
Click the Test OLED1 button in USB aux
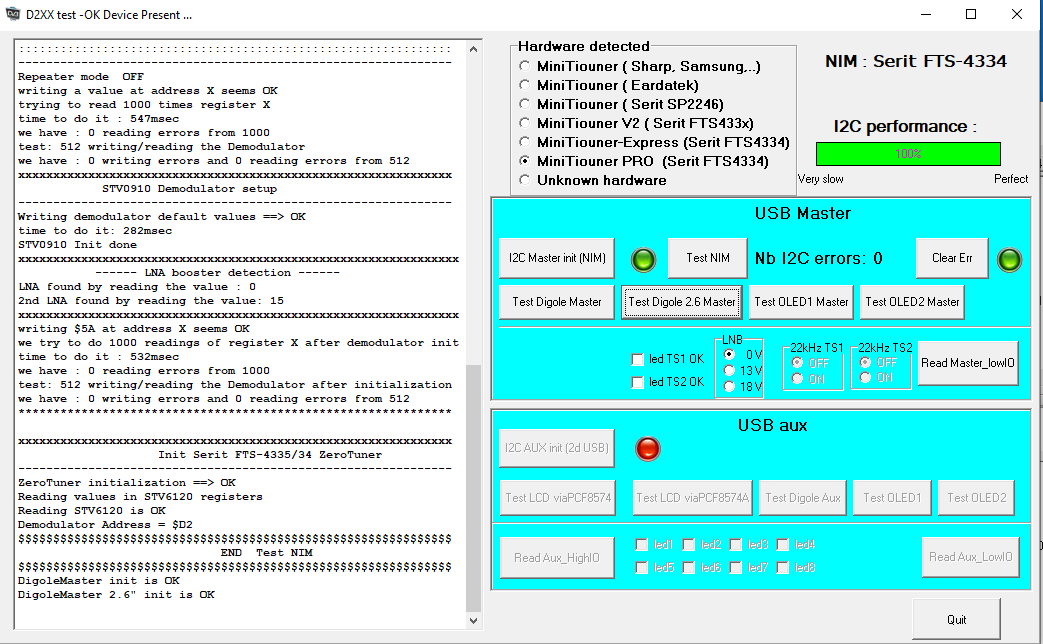click(x=892, y=498)
